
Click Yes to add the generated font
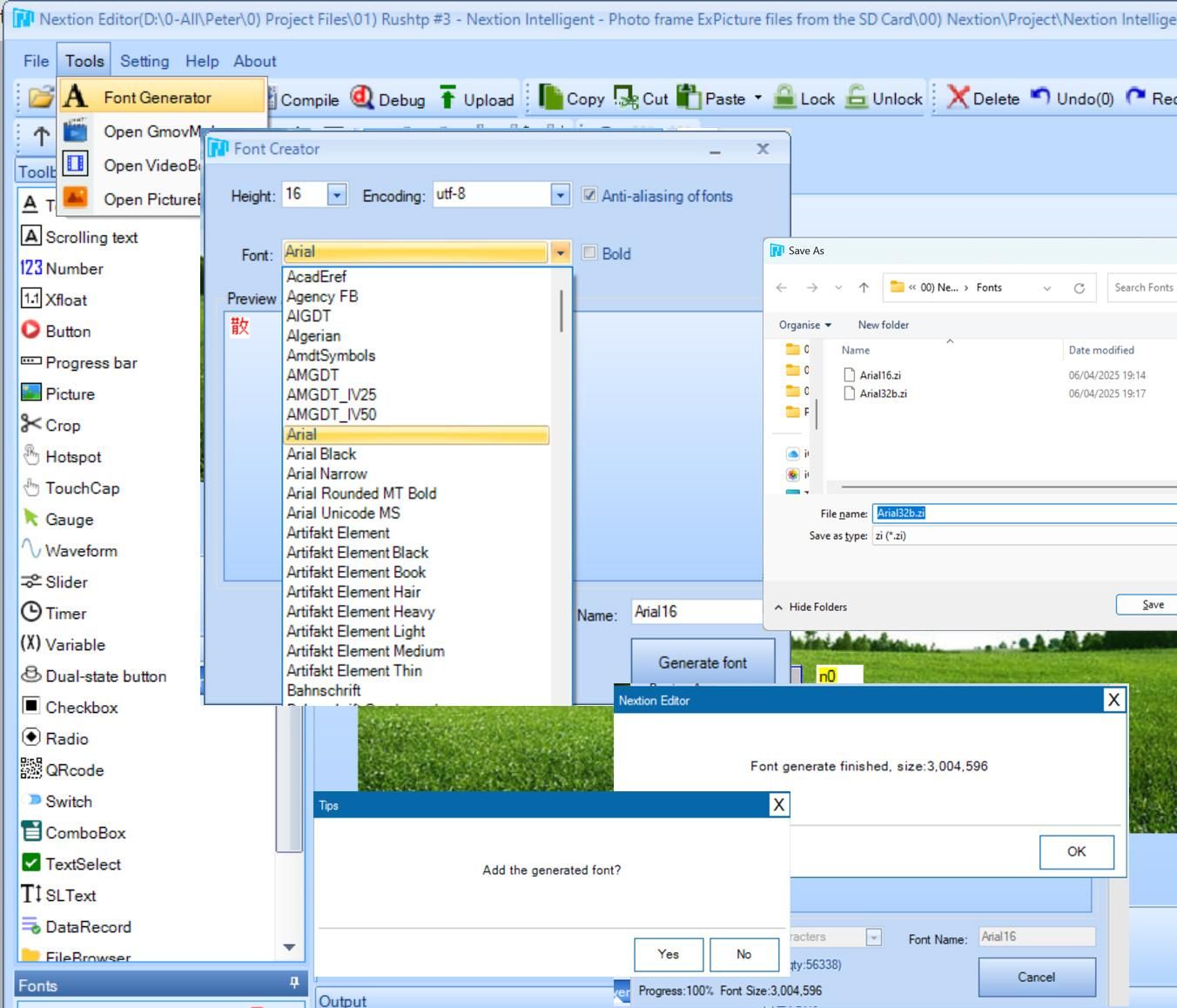coord(669,954)
